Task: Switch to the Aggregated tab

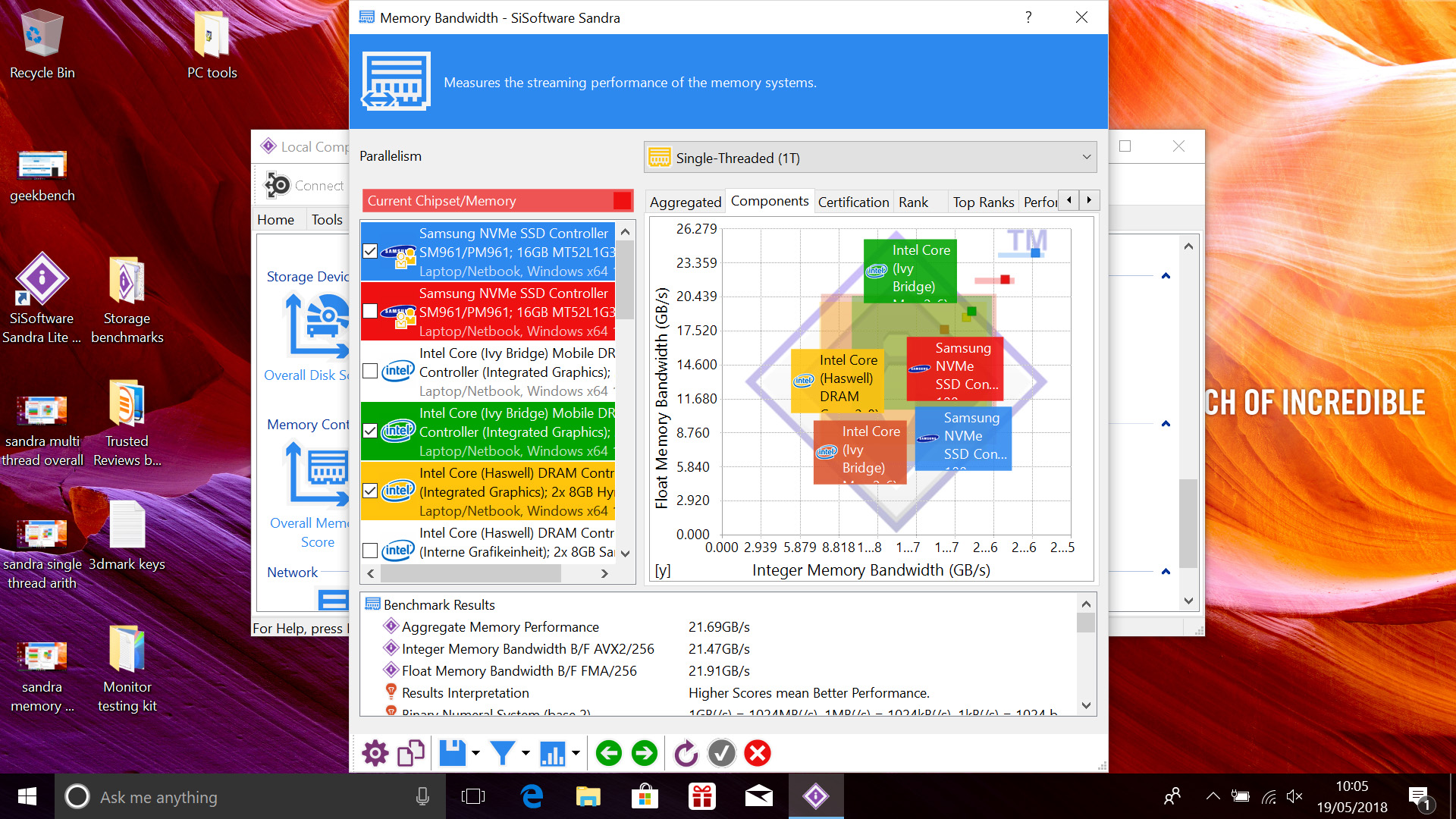Action: pos(685,202)
